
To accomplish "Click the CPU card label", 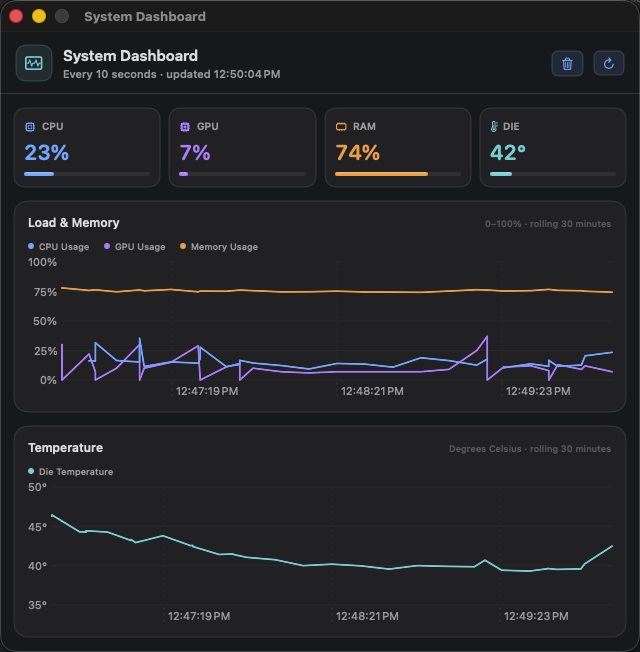I will [x=53, y=126].
